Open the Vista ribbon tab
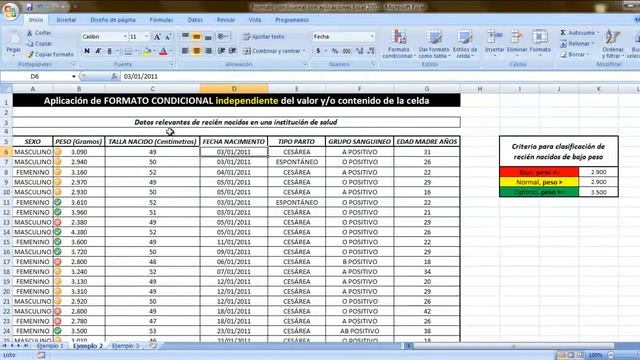640x360 pixels. coord(255,20)
